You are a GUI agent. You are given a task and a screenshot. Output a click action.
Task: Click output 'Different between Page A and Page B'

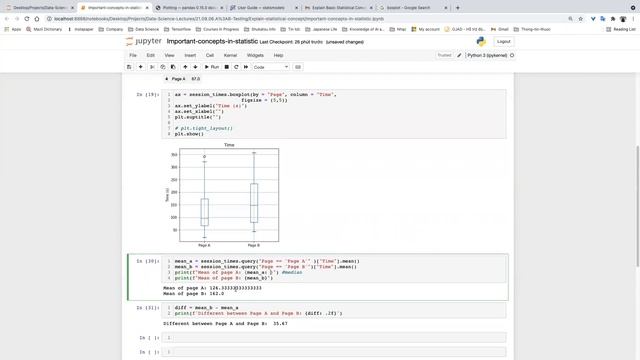(225, 324)
